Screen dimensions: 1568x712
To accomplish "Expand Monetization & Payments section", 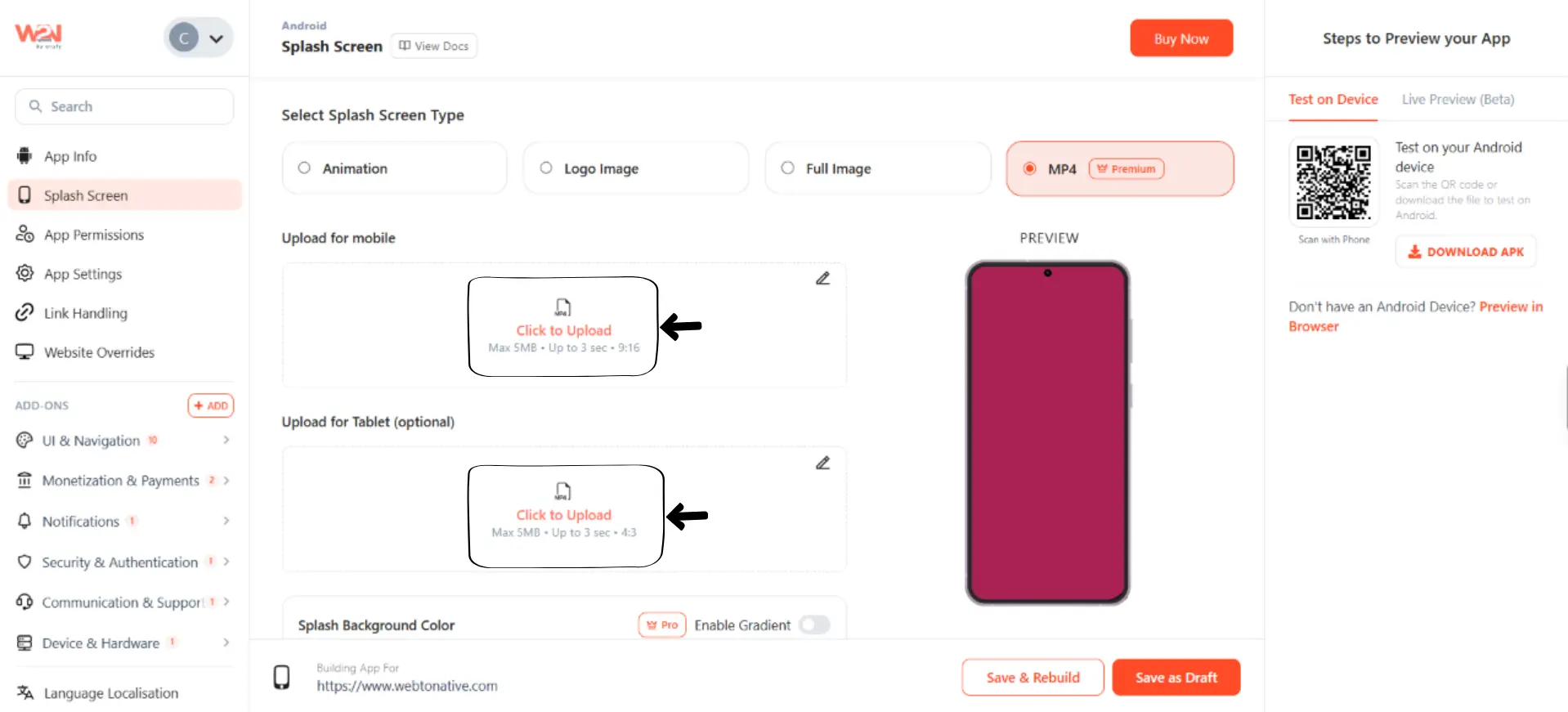I will [x=124, y=481].
